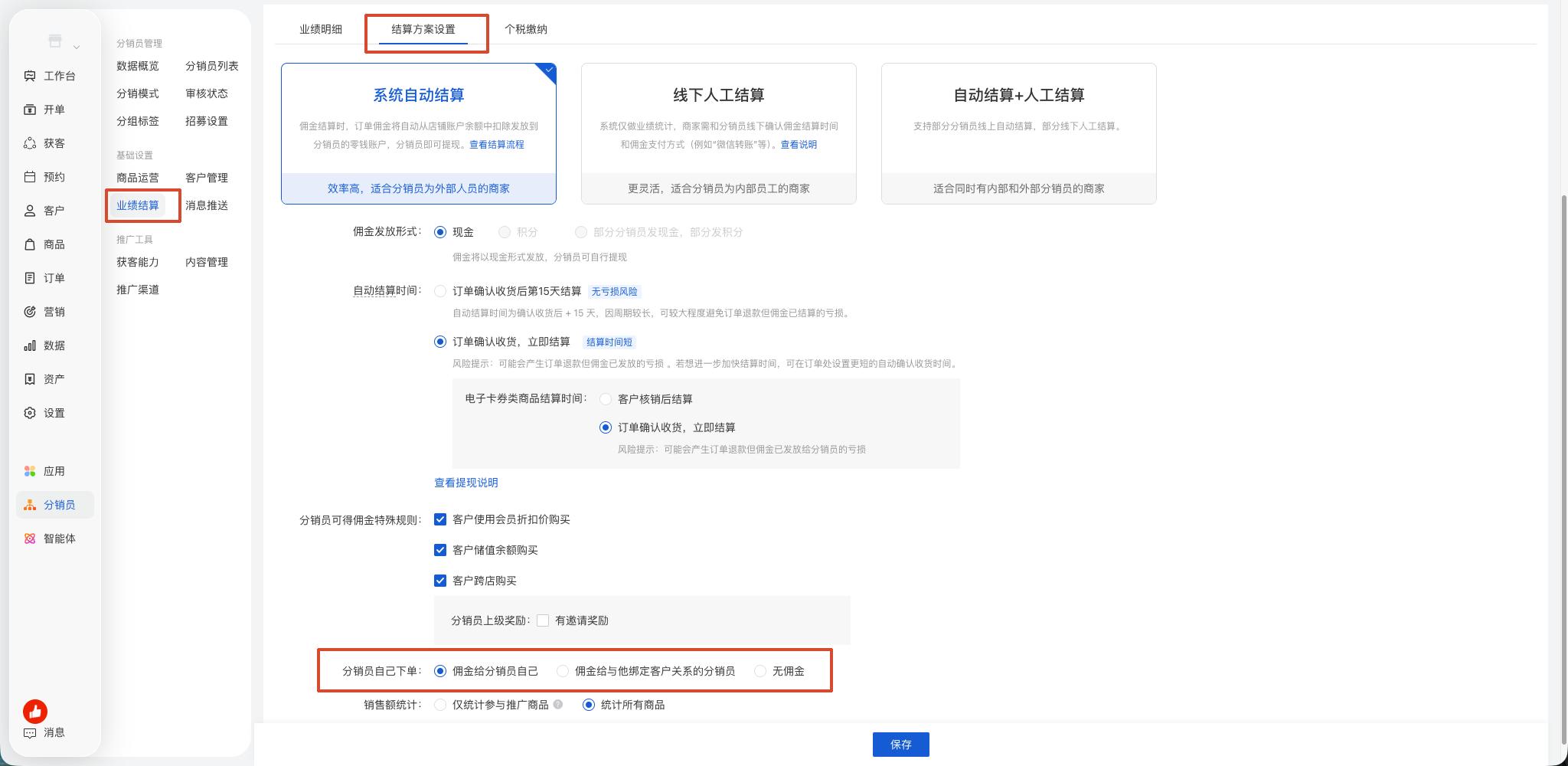Select the 无佣金 radio option
Image resolution: width=1568 pixels, height=766 pixels.
point(760,671)
